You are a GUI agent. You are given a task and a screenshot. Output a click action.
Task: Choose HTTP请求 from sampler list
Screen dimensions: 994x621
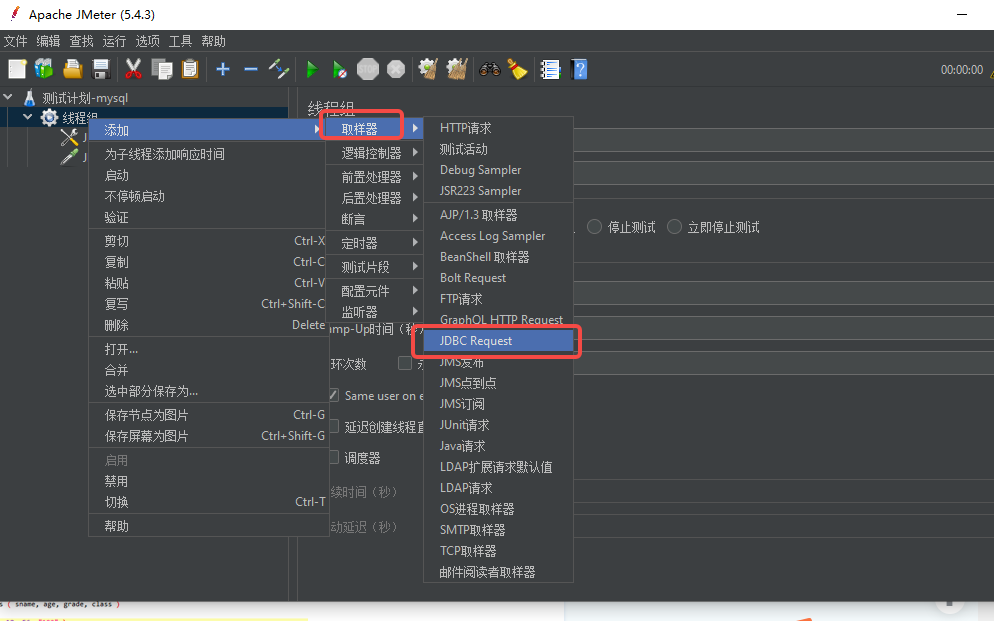click(x=498, y=128)
